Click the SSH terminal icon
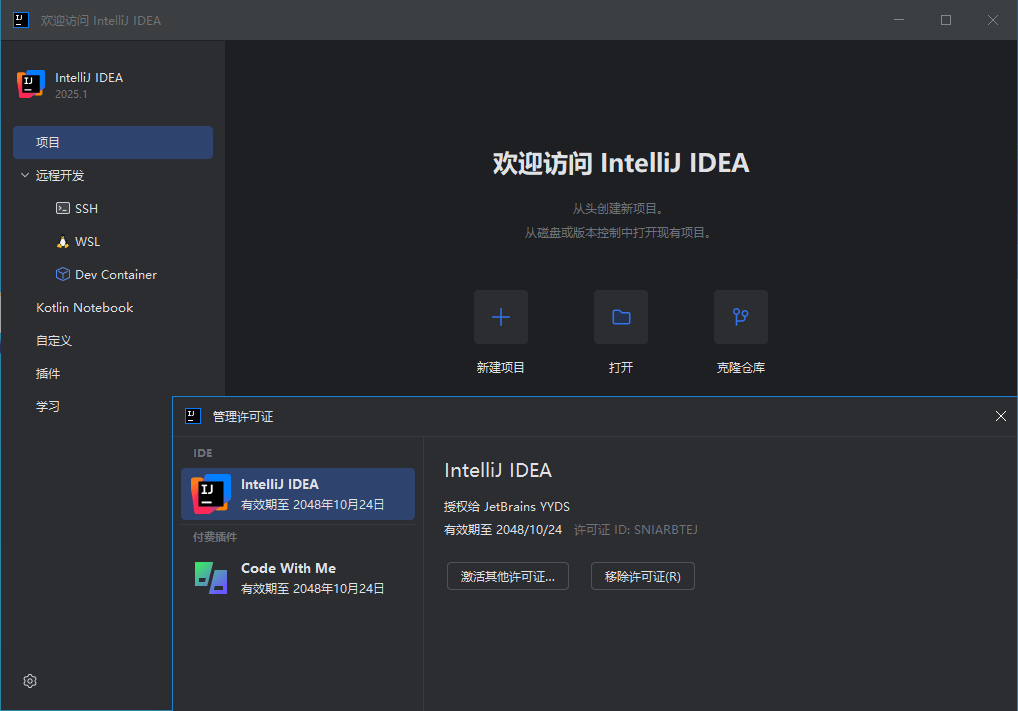This screenshot has height=711, width=1018. click(63, 208)
